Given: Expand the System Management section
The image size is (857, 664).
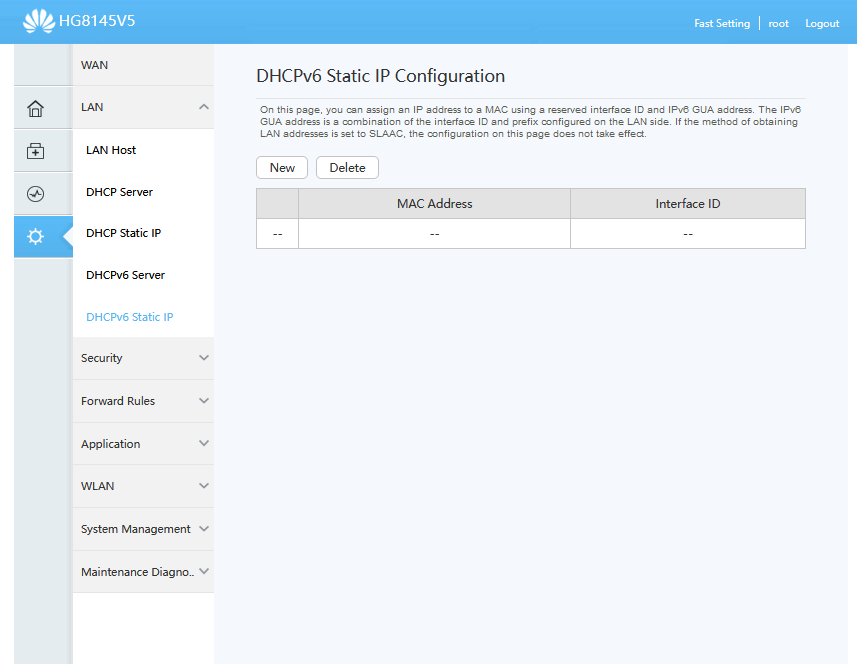Looking at the screenshot, I should [x=143, y=529].
